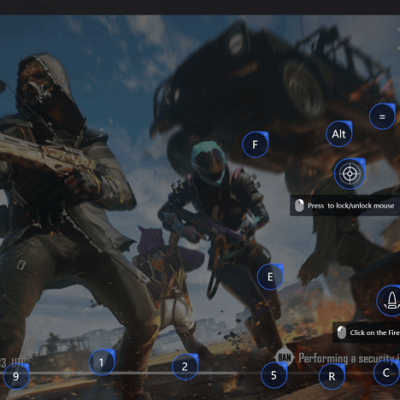
Task: Click the crosshair aim key mapping
Action: pos(349,174)
